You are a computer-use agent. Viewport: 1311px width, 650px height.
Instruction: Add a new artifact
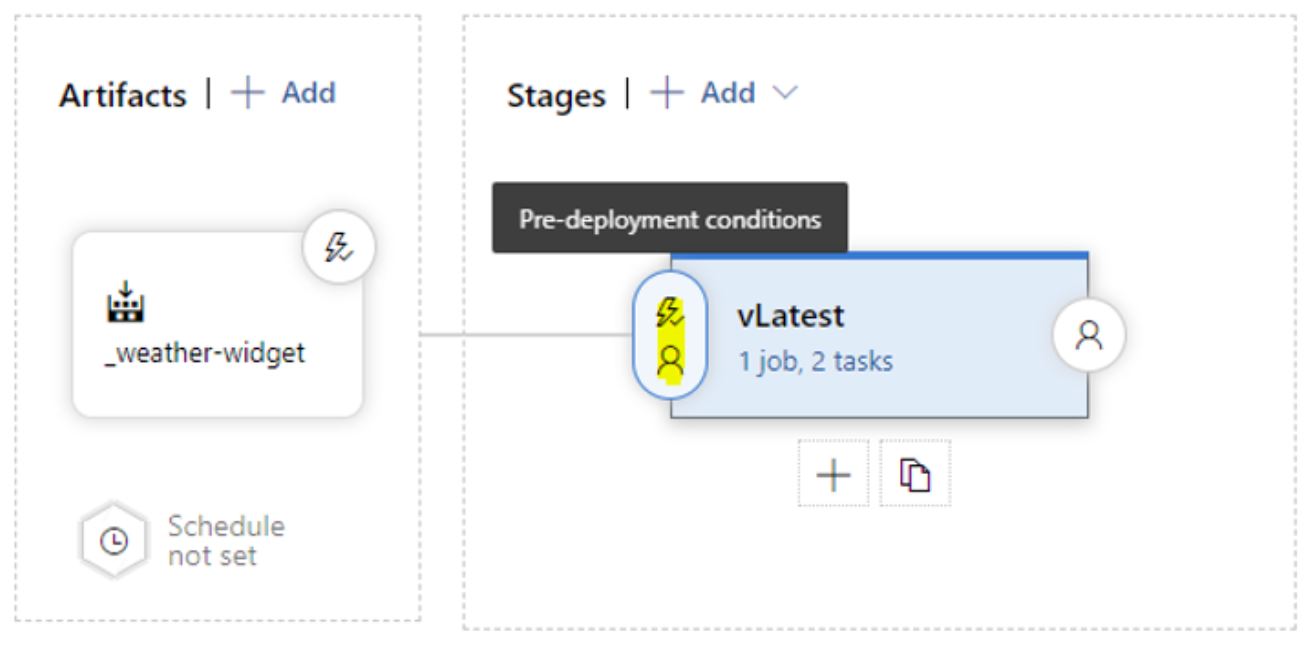tap(284, 93)
